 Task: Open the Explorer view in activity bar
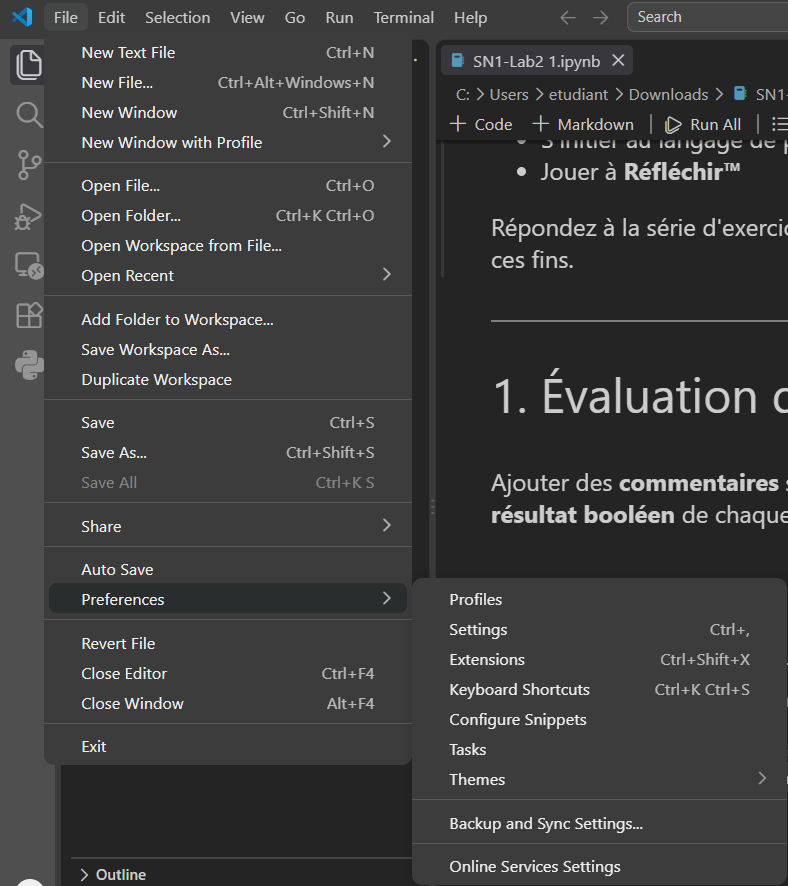(28, 65)
